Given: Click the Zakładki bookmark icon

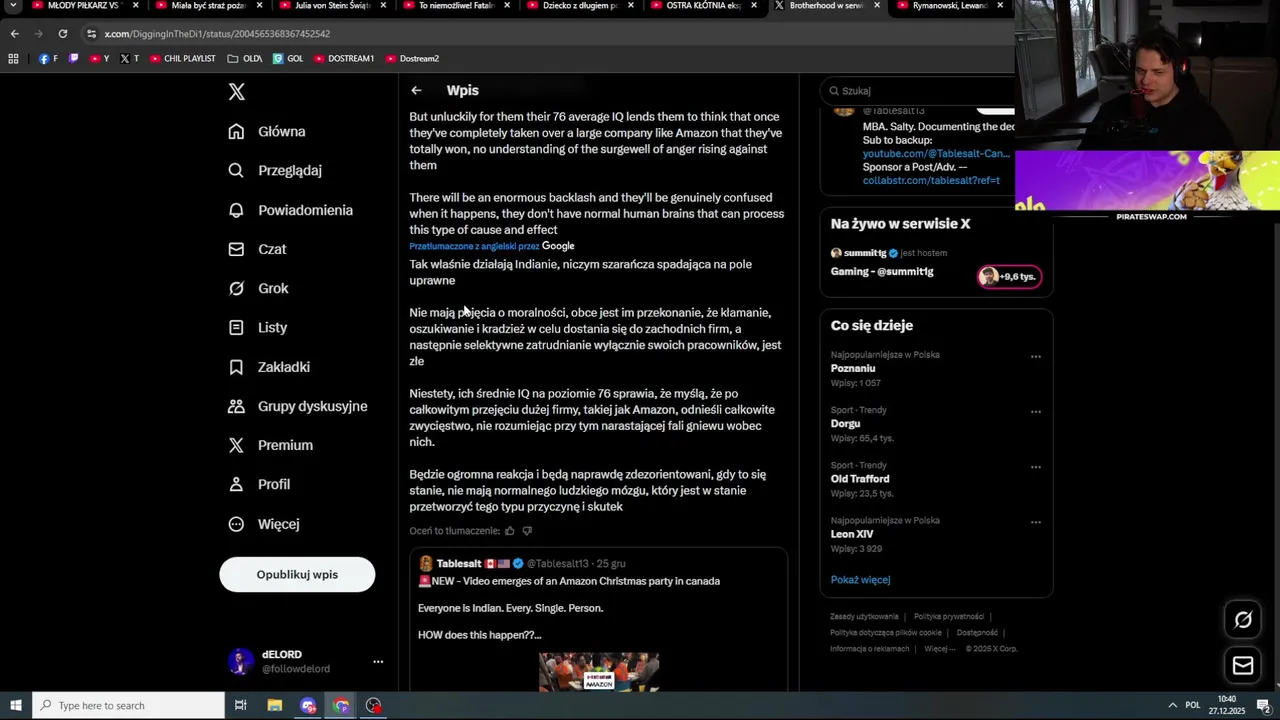Looking at the screenshot, I should click(236, 367).
